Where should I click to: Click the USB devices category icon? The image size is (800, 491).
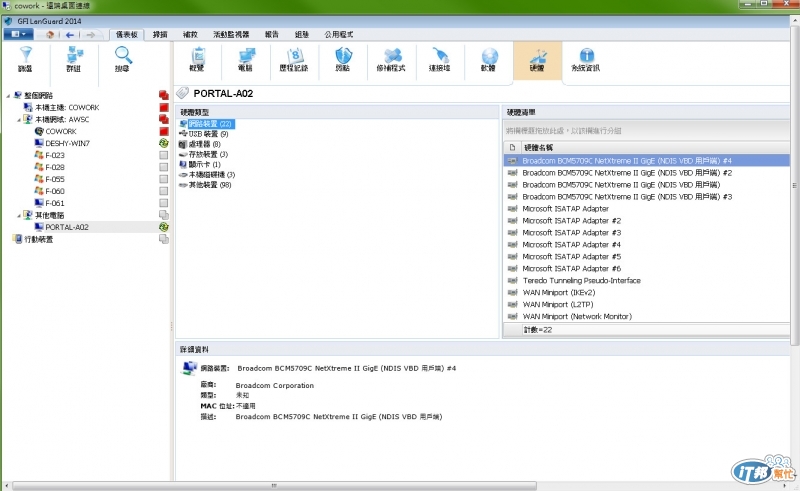point(183,134)
